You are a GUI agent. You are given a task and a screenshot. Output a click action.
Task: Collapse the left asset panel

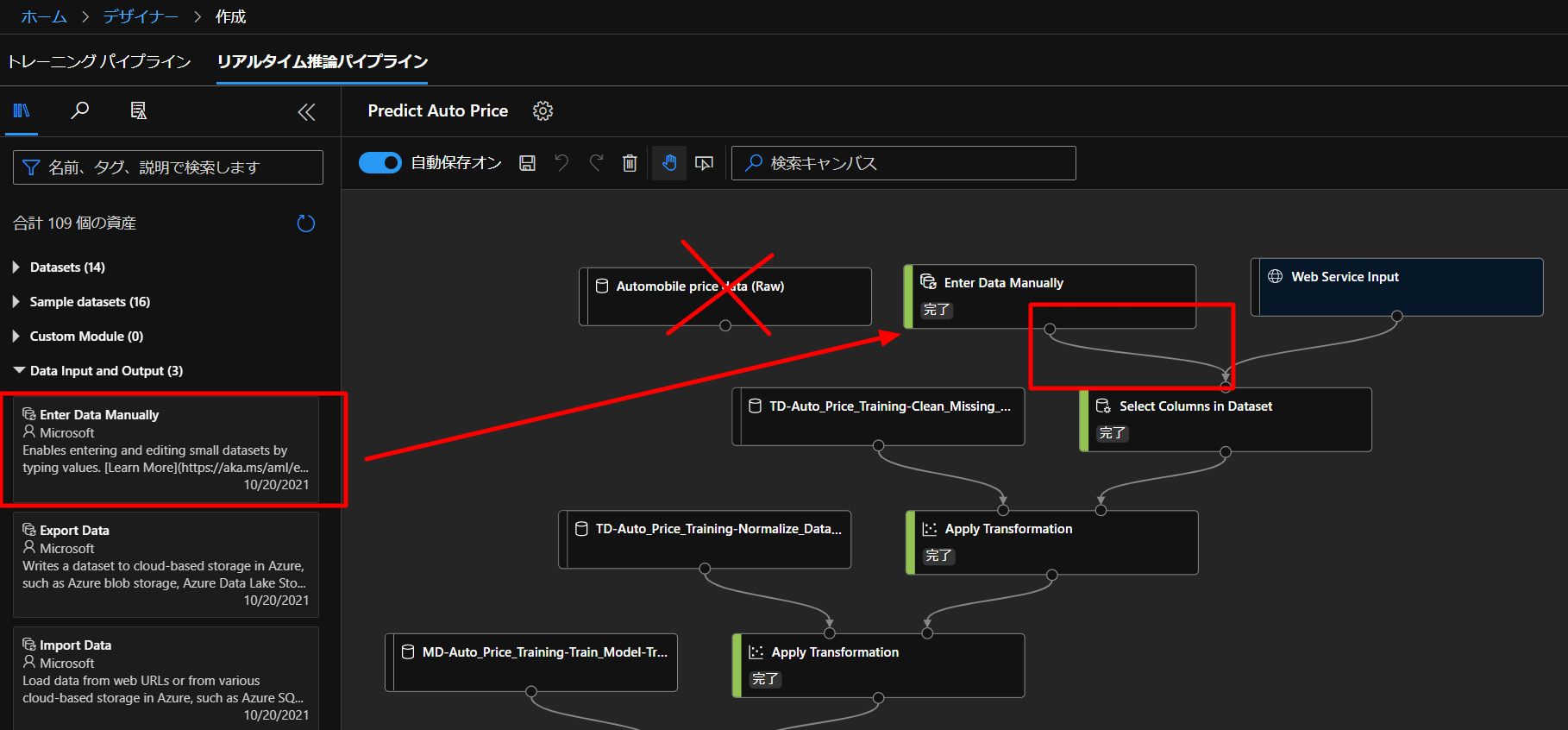pos(306,112)
